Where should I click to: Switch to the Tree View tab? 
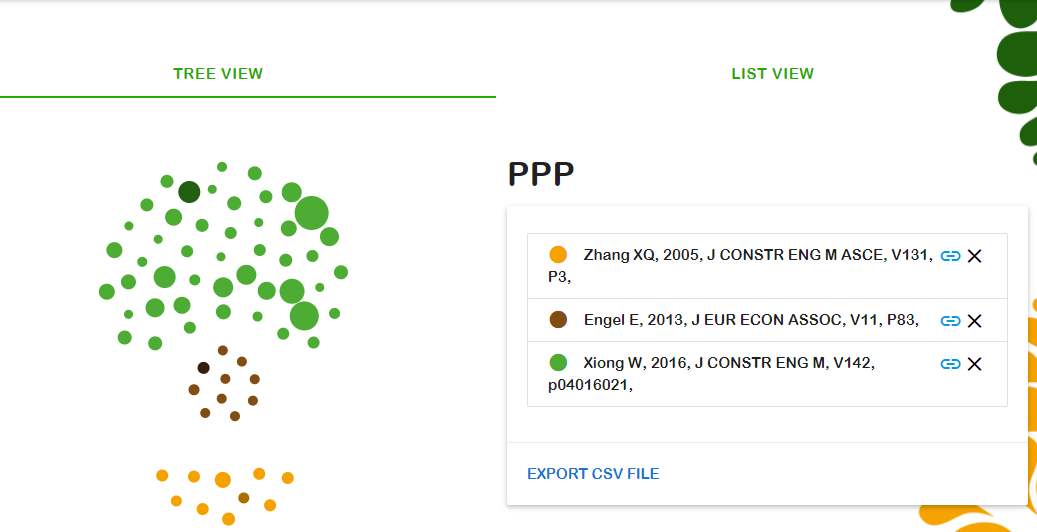click(218, 74)
